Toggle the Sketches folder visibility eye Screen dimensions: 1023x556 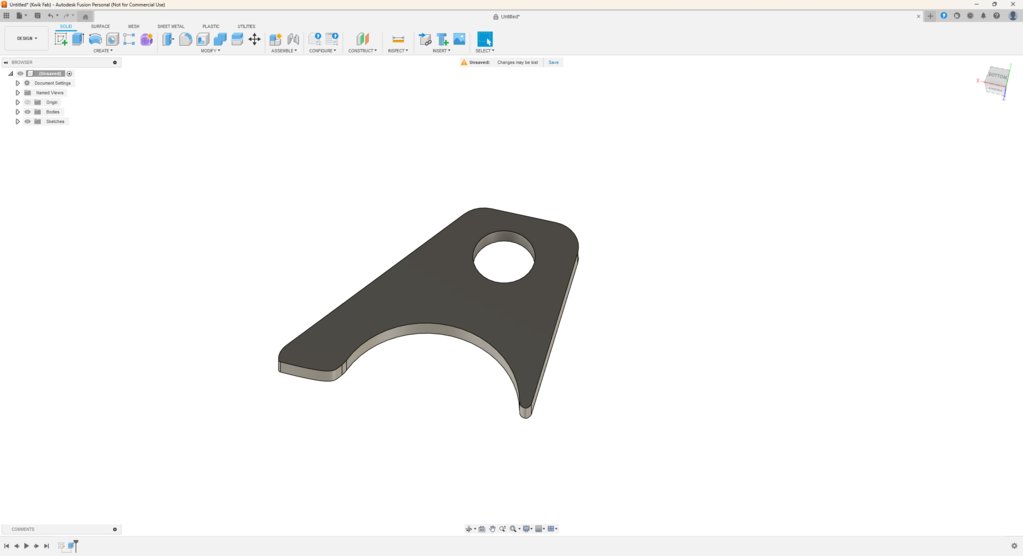coord(27,121)
